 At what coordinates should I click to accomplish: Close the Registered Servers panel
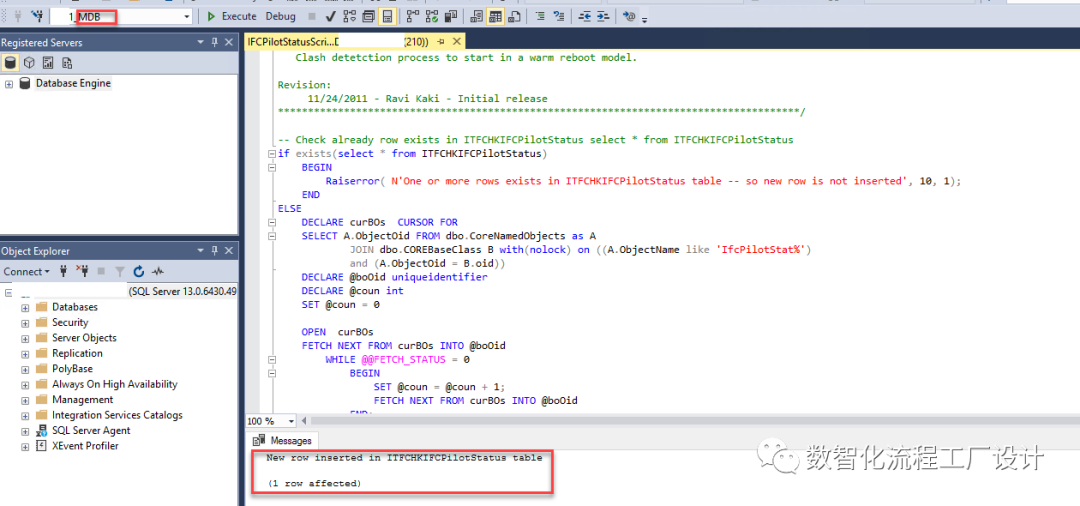[229, 43]
